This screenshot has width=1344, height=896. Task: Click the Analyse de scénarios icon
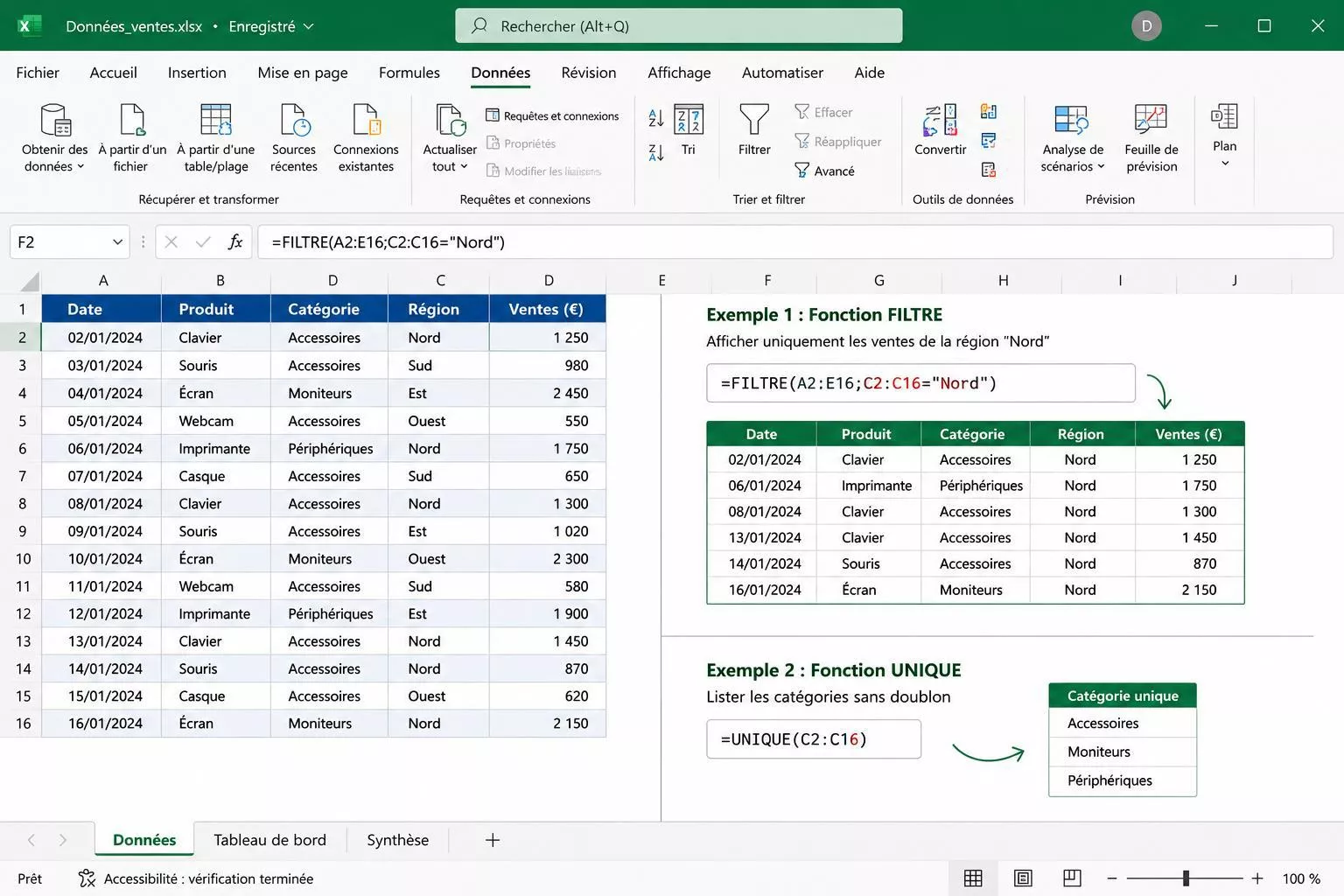(x=1072, y=120)
